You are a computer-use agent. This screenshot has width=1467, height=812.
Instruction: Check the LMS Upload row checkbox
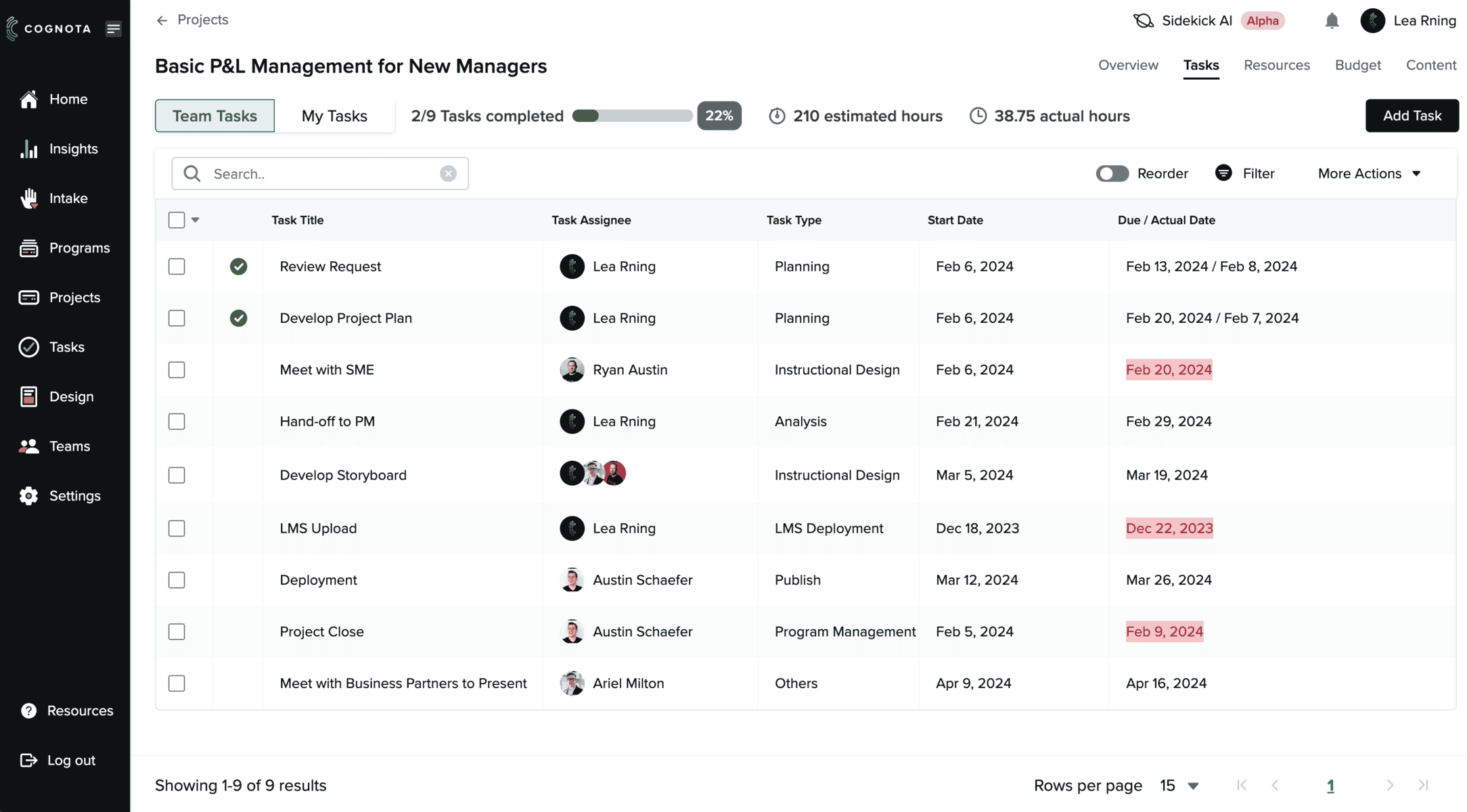click(177, 528)
